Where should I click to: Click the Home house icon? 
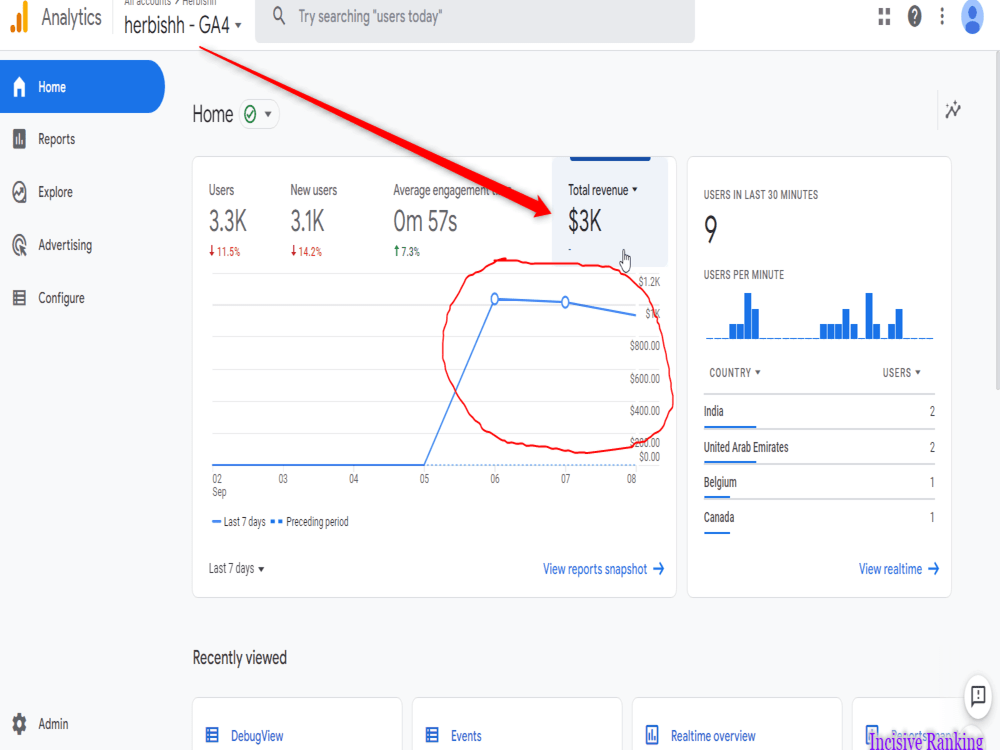click(19, 87)
